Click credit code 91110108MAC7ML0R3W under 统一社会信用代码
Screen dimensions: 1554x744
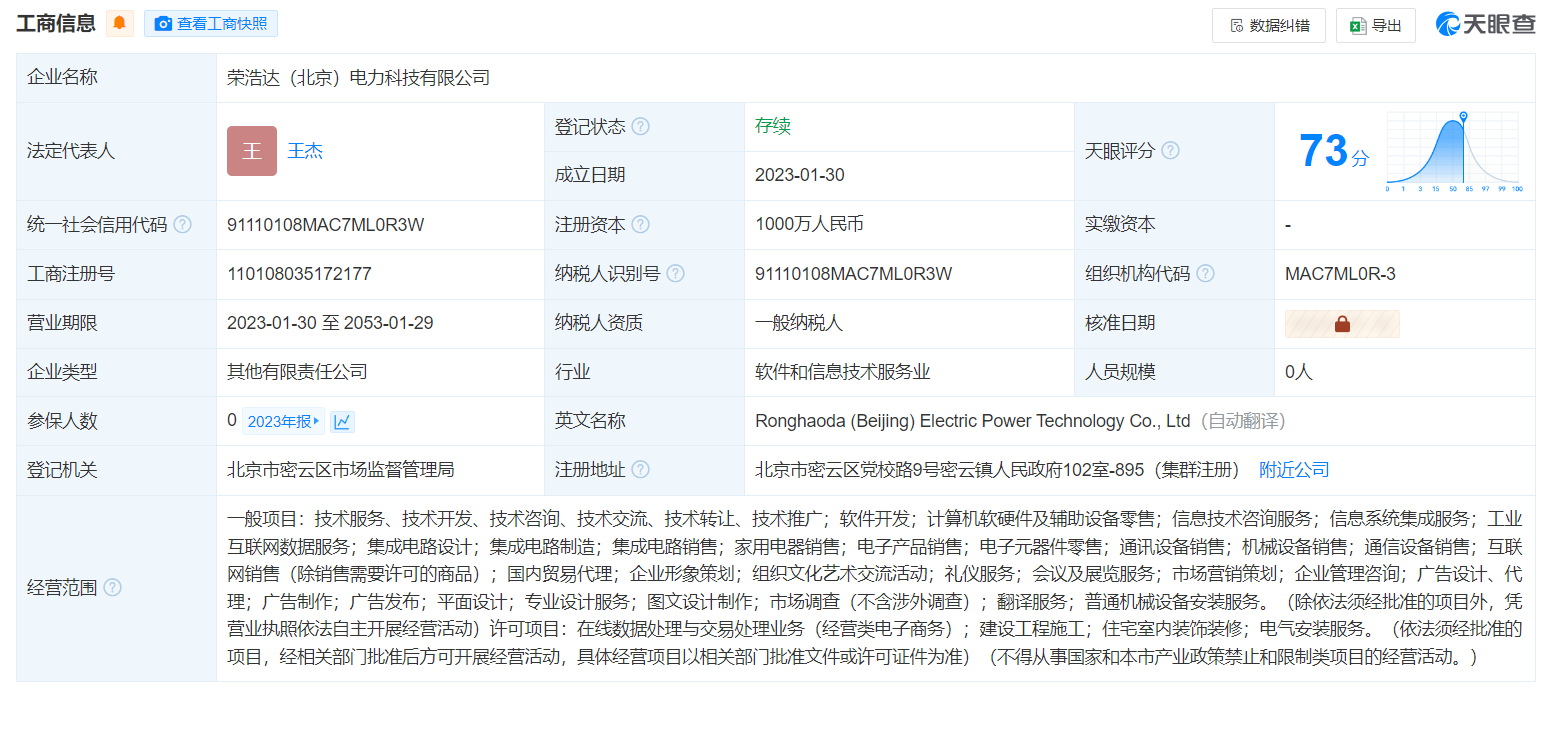point(326,225)
